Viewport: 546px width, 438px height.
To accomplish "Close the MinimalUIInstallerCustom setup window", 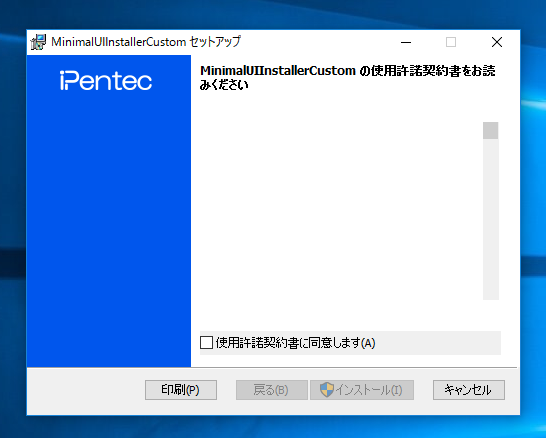I will tap(497, 42).
